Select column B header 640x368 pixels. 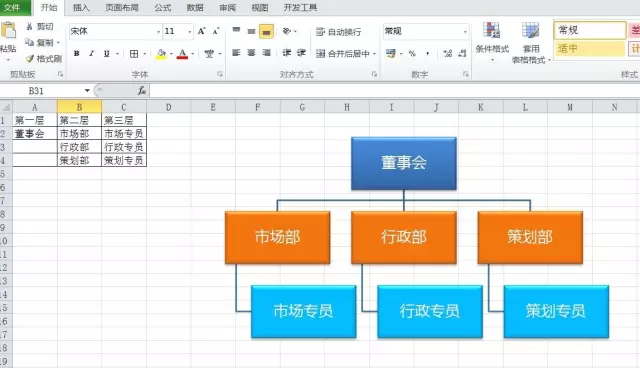point(79,107)
